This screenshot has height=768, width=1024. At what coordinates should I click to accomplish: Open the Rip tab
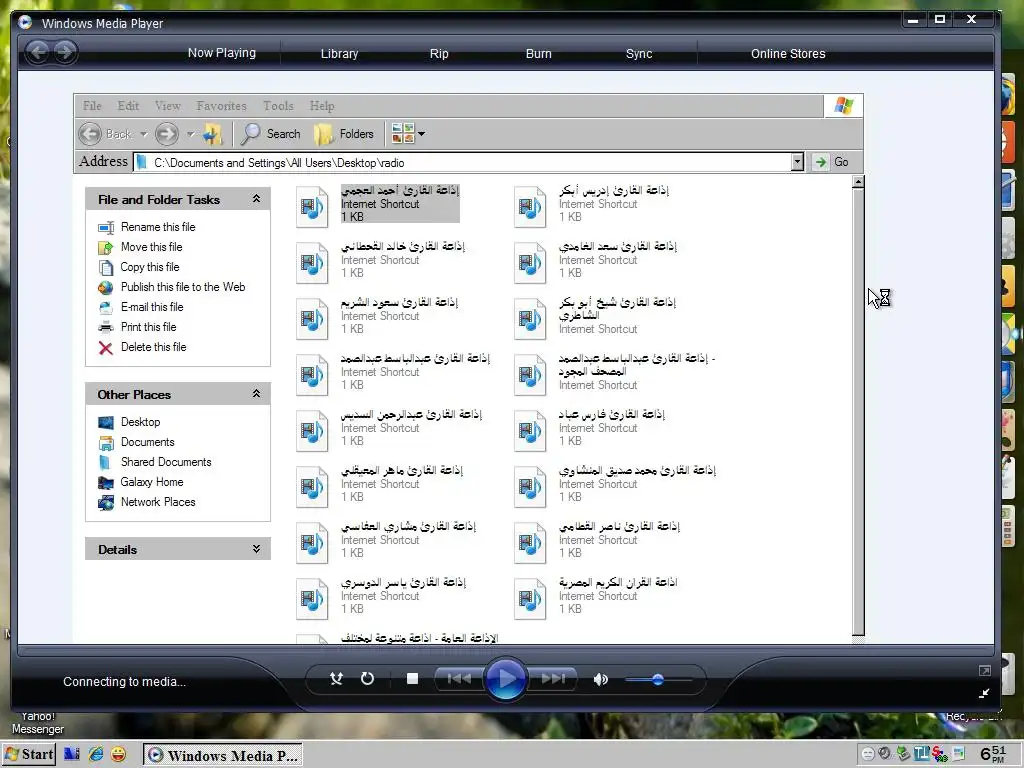tap(439, 54)
